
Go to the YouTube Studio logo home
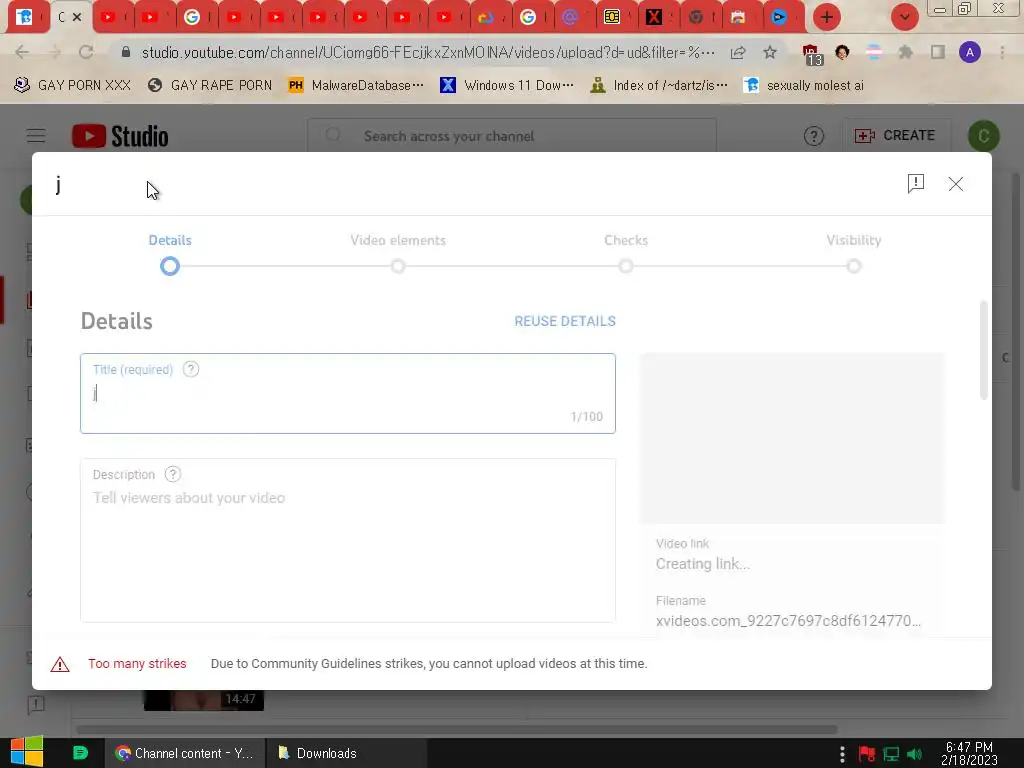click(x=120, y=136)
